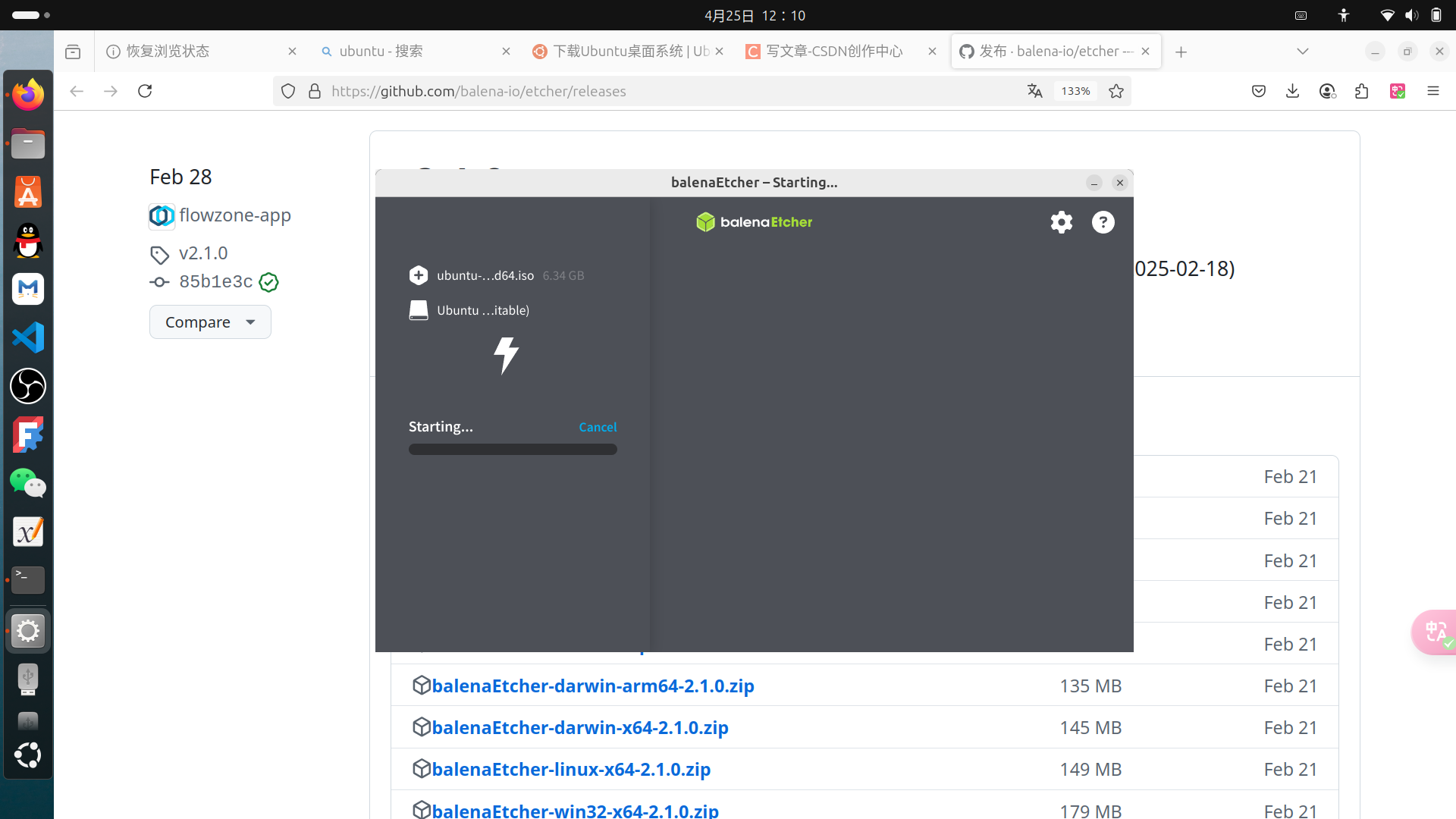1456x819 pixels.
Task: Expand the Compare dropdown
Action: (x=210, y=322)
